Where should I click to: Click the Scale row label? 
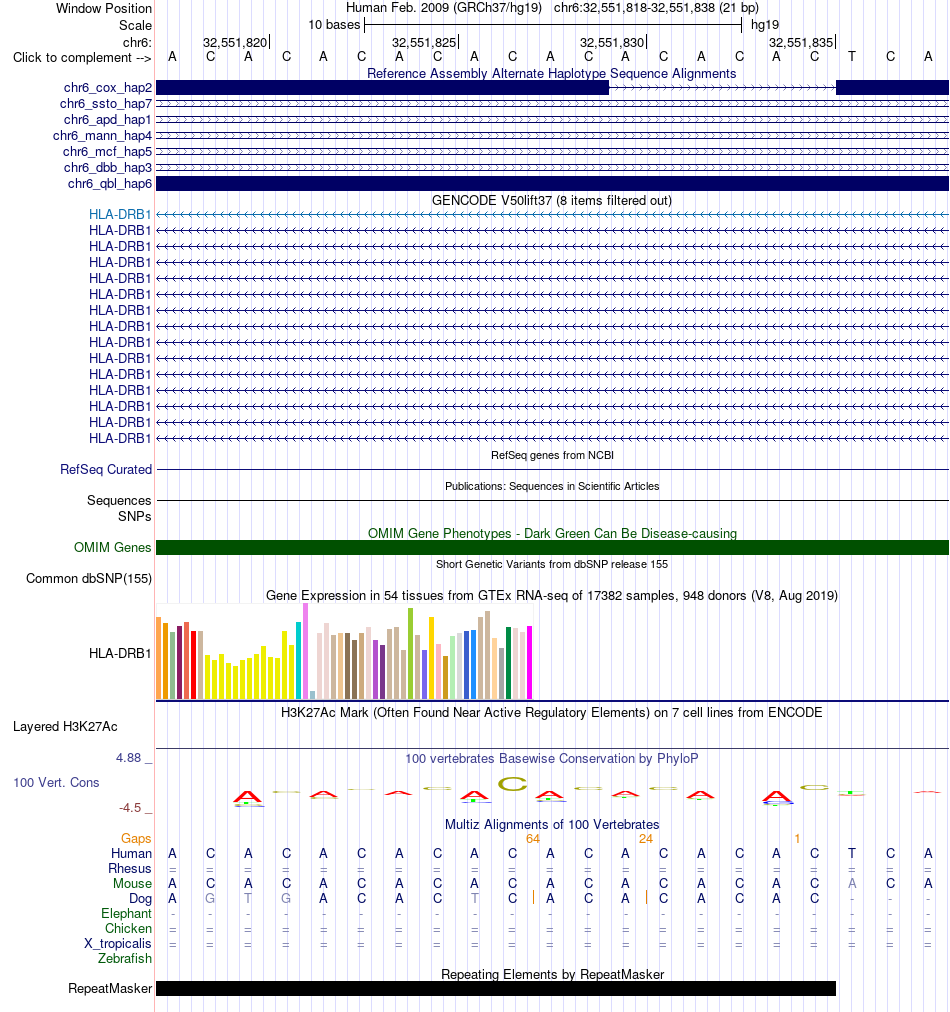136,26
